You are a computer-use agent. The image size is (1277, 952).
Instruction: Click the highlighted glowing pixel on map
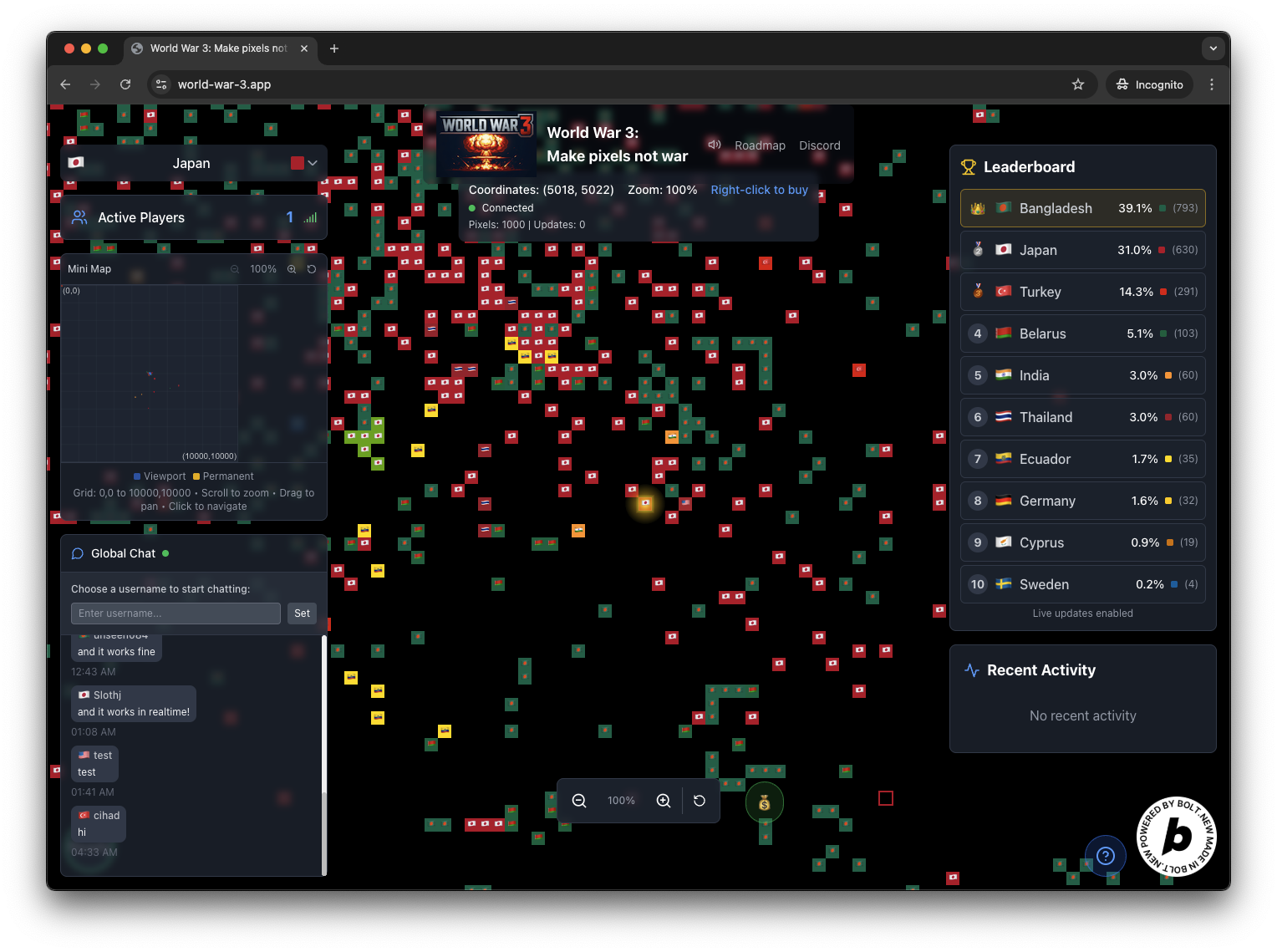tap(645, 503)
